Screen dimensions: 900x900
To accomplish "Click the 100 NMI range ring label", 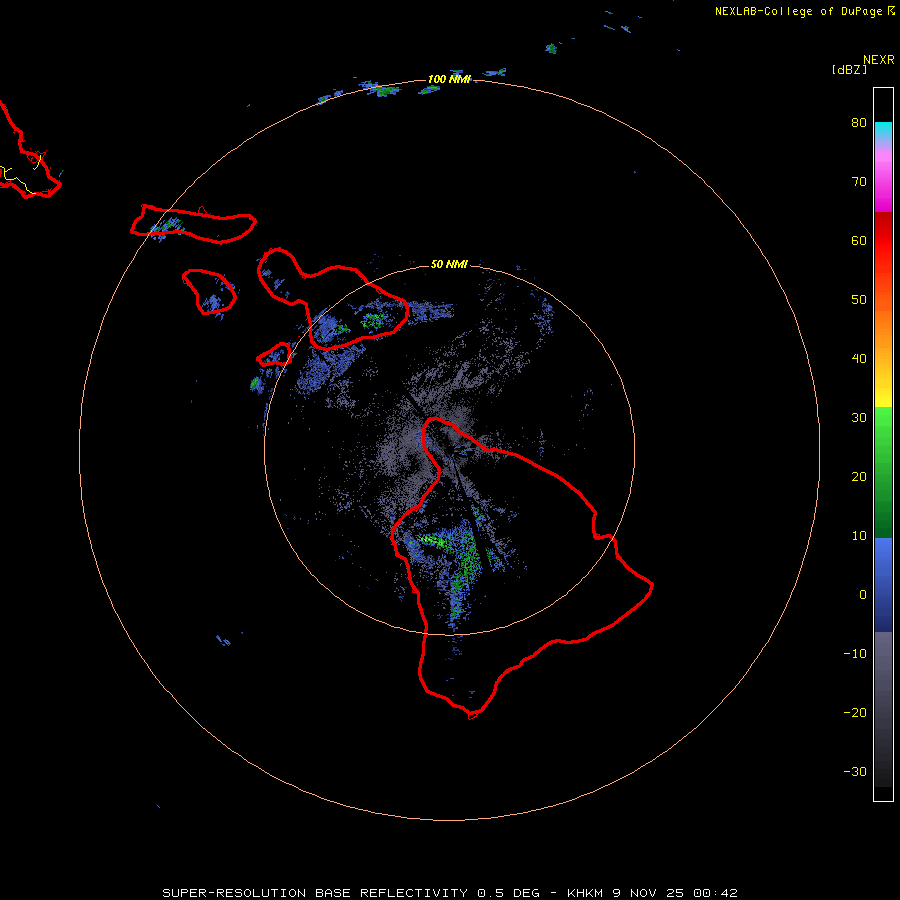I will [449, 79].
